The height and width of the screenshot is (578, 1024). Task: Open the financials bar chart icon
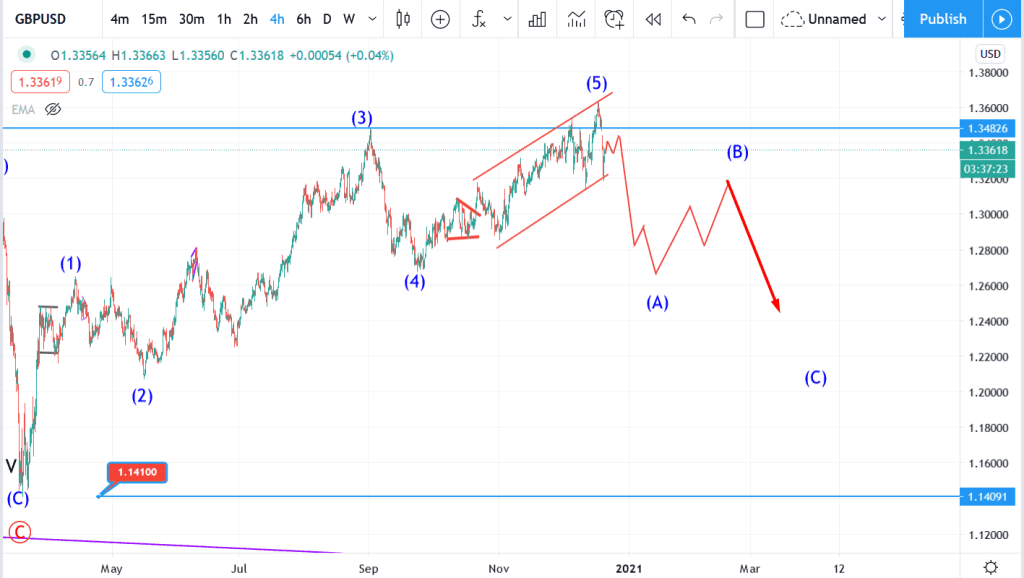click(537, 20)
